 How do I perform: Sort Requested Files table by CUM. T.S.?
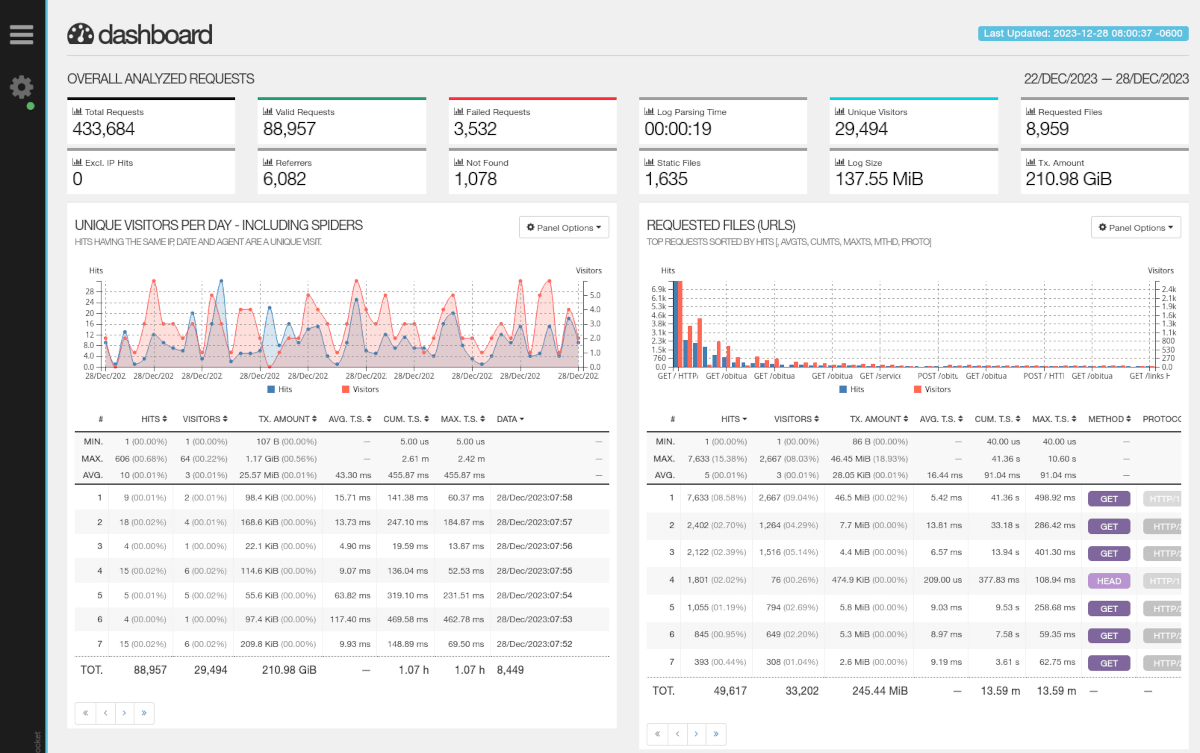click(x=999, y=419)
